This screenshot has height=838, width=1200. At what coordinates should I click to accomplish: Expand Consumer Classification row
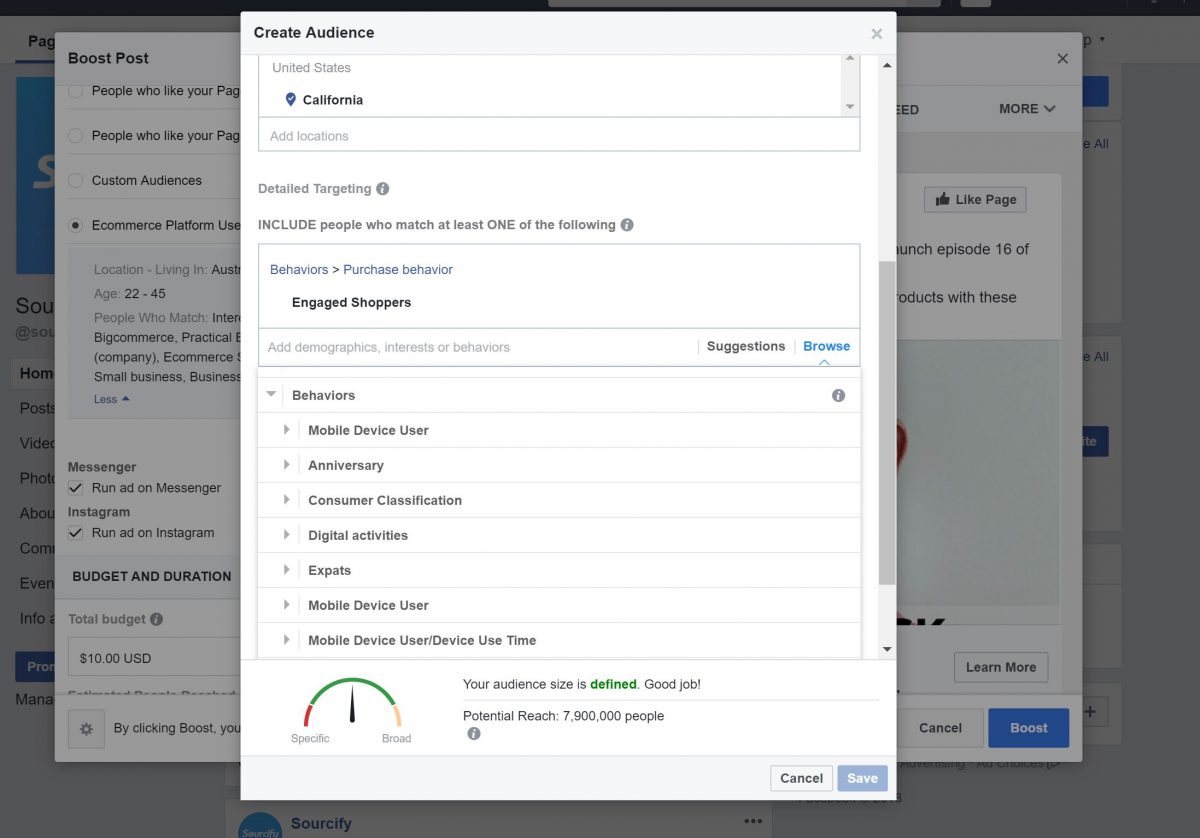(286, 500)
